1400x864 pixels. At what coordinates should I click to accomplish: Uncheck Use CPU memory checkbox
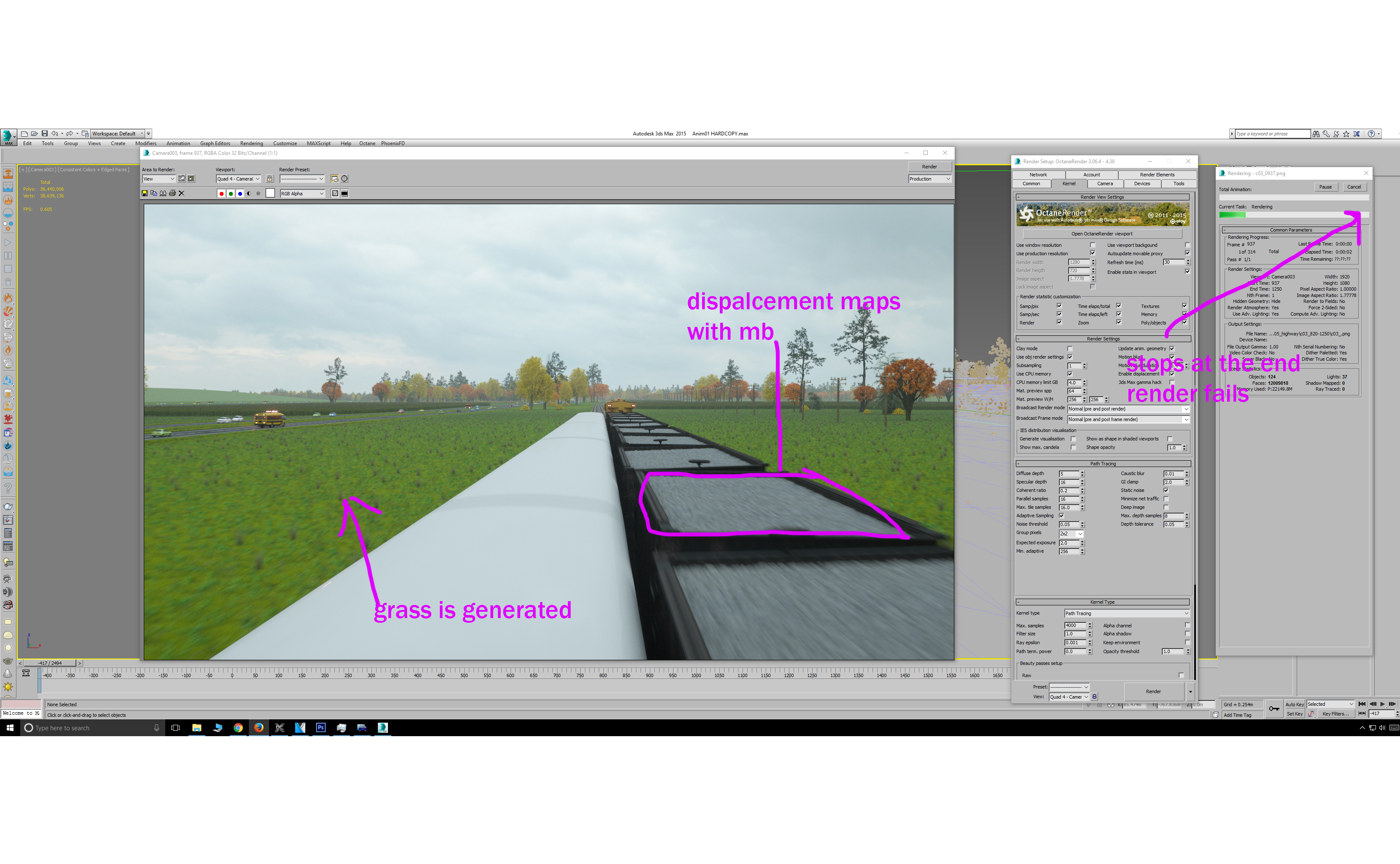[1070, 374]
